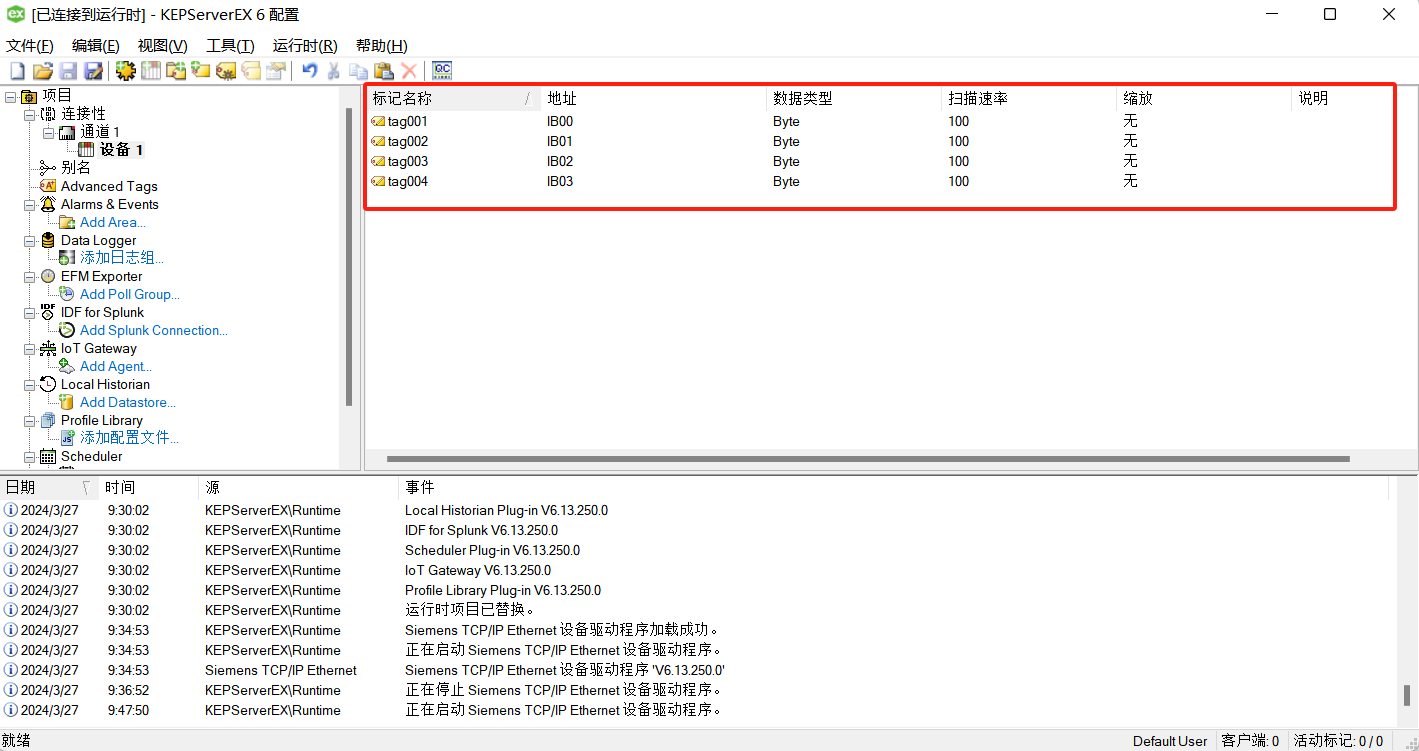
Task: Click the blue Undo arrow icon
Action: click(x=309, y=71)
